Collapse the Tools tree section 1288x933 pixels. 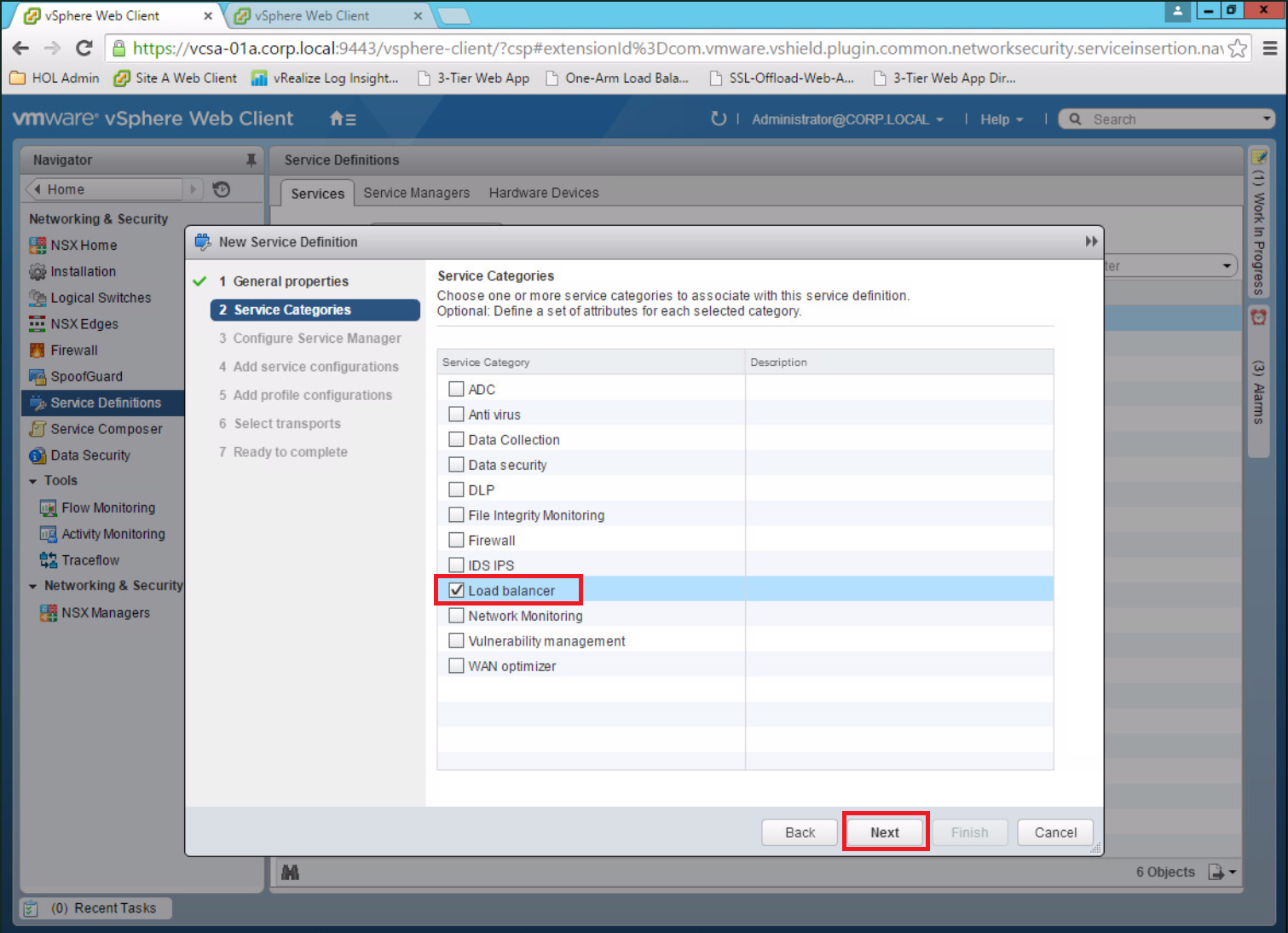[x=33, y=482]
